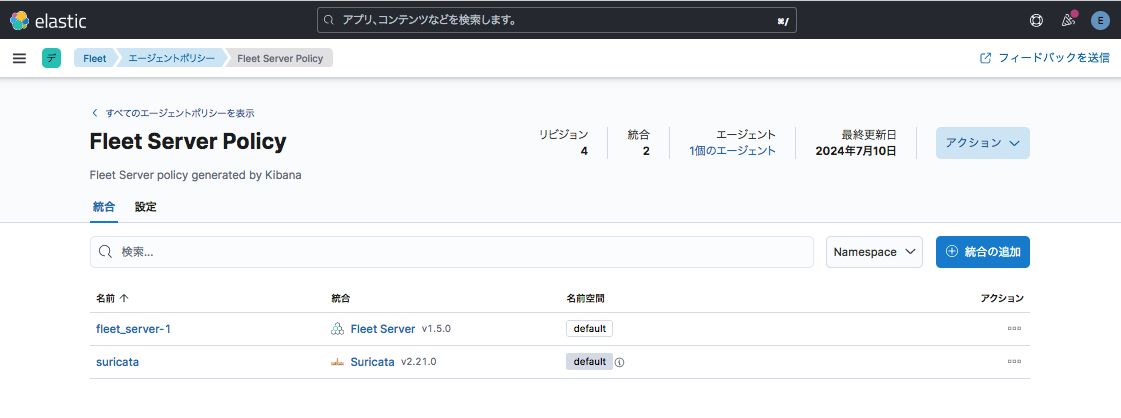Image resolution: width=1121 pixels, height=418 pixels.
Task: Sort the table by 名前 column
Action: 112,298
